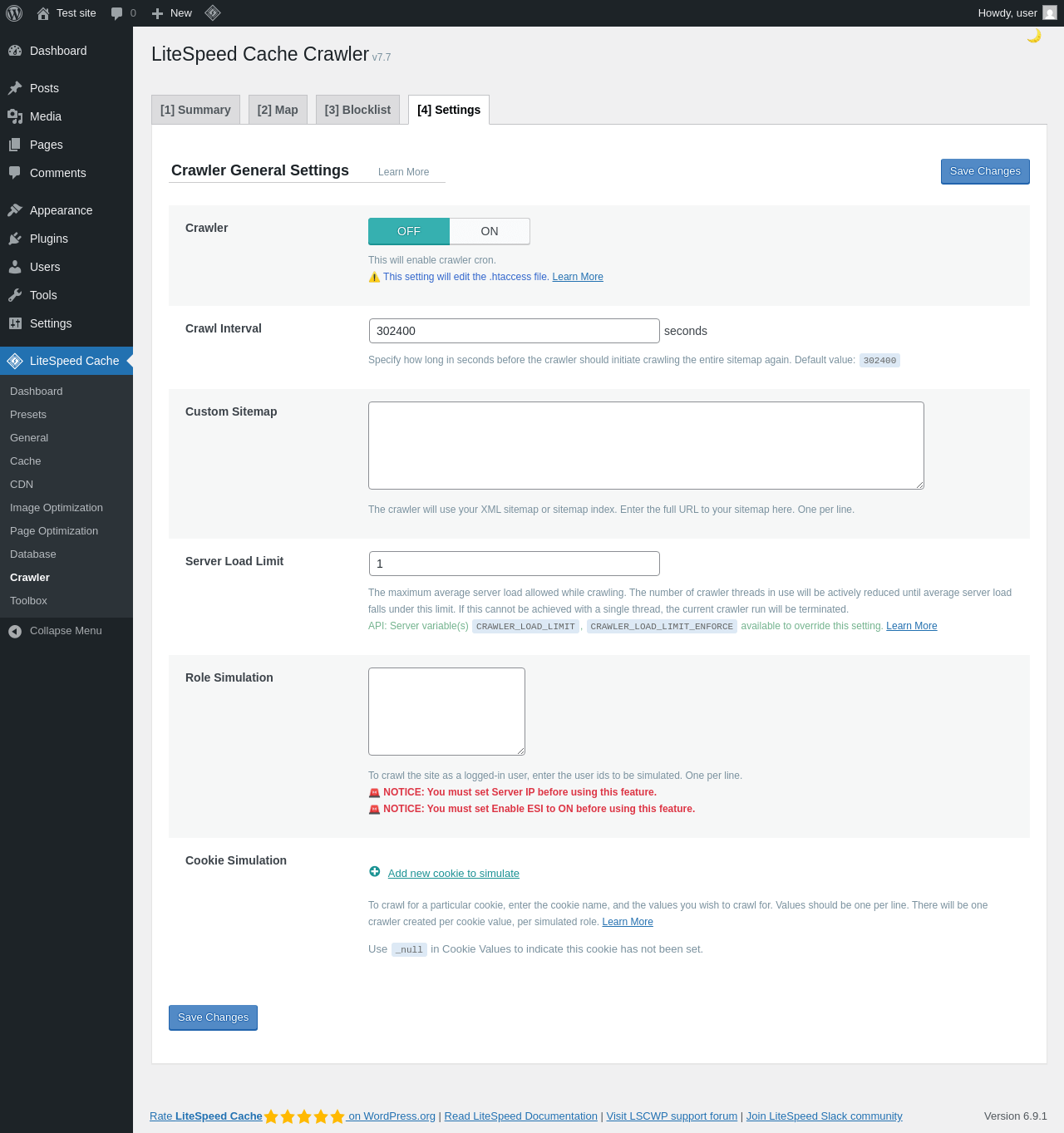Click the _null code badge

pyautogui.click(x=409, y=949)
